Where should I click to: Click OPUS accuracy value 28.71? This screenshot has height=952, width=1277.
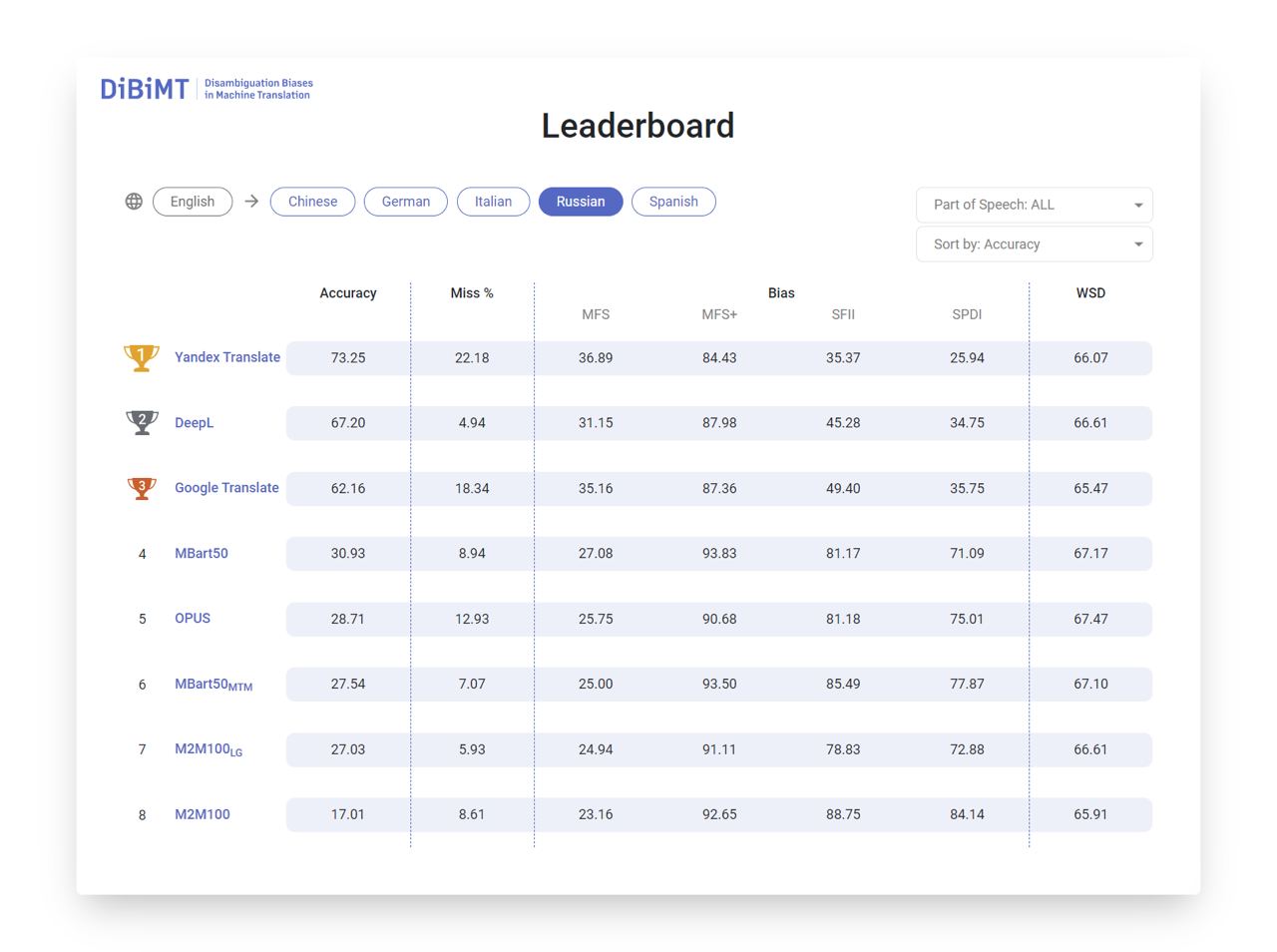tap(348, 620)
